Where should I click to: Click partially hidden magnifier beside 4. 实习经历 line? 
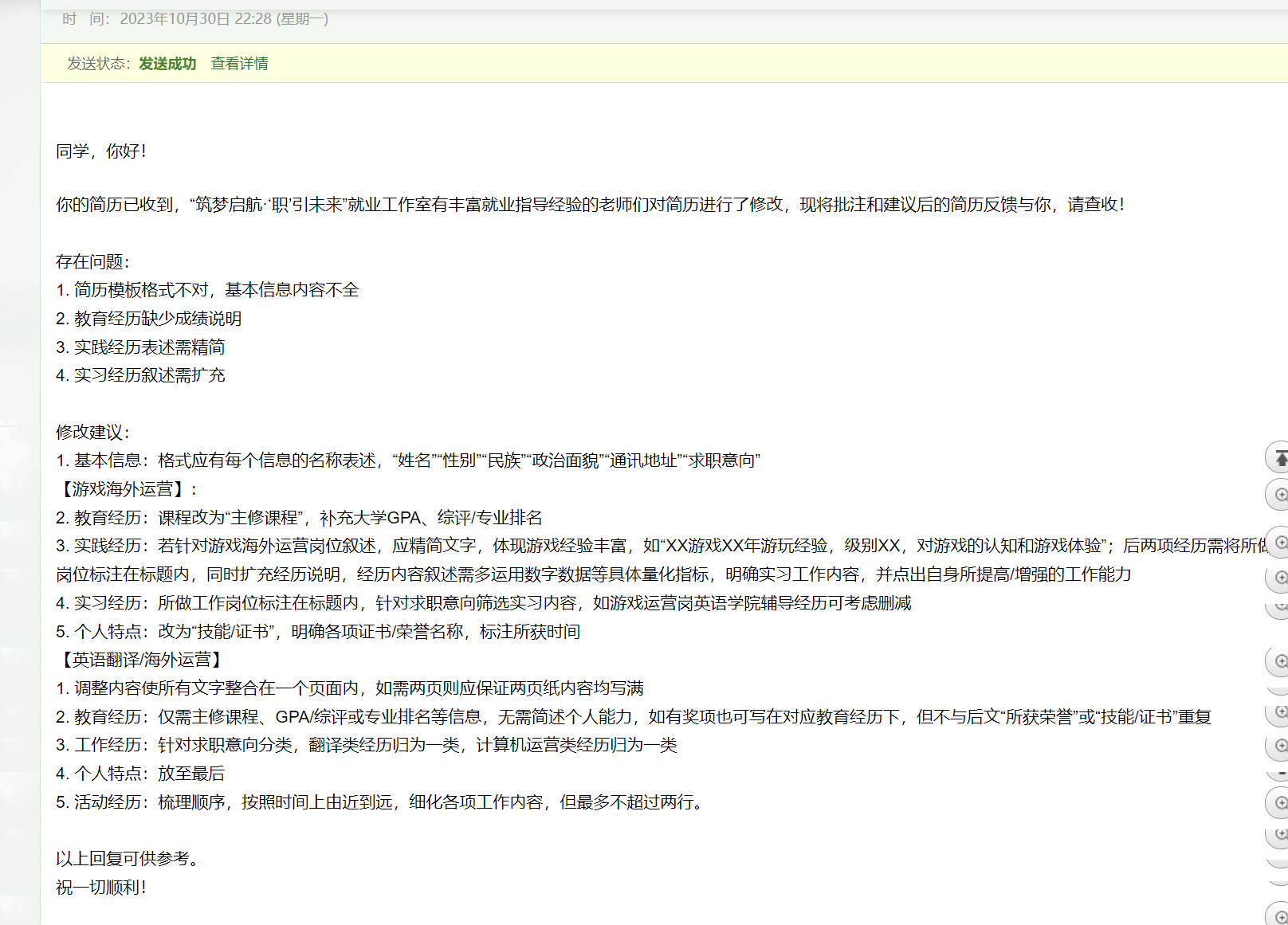coord(1280,607)
